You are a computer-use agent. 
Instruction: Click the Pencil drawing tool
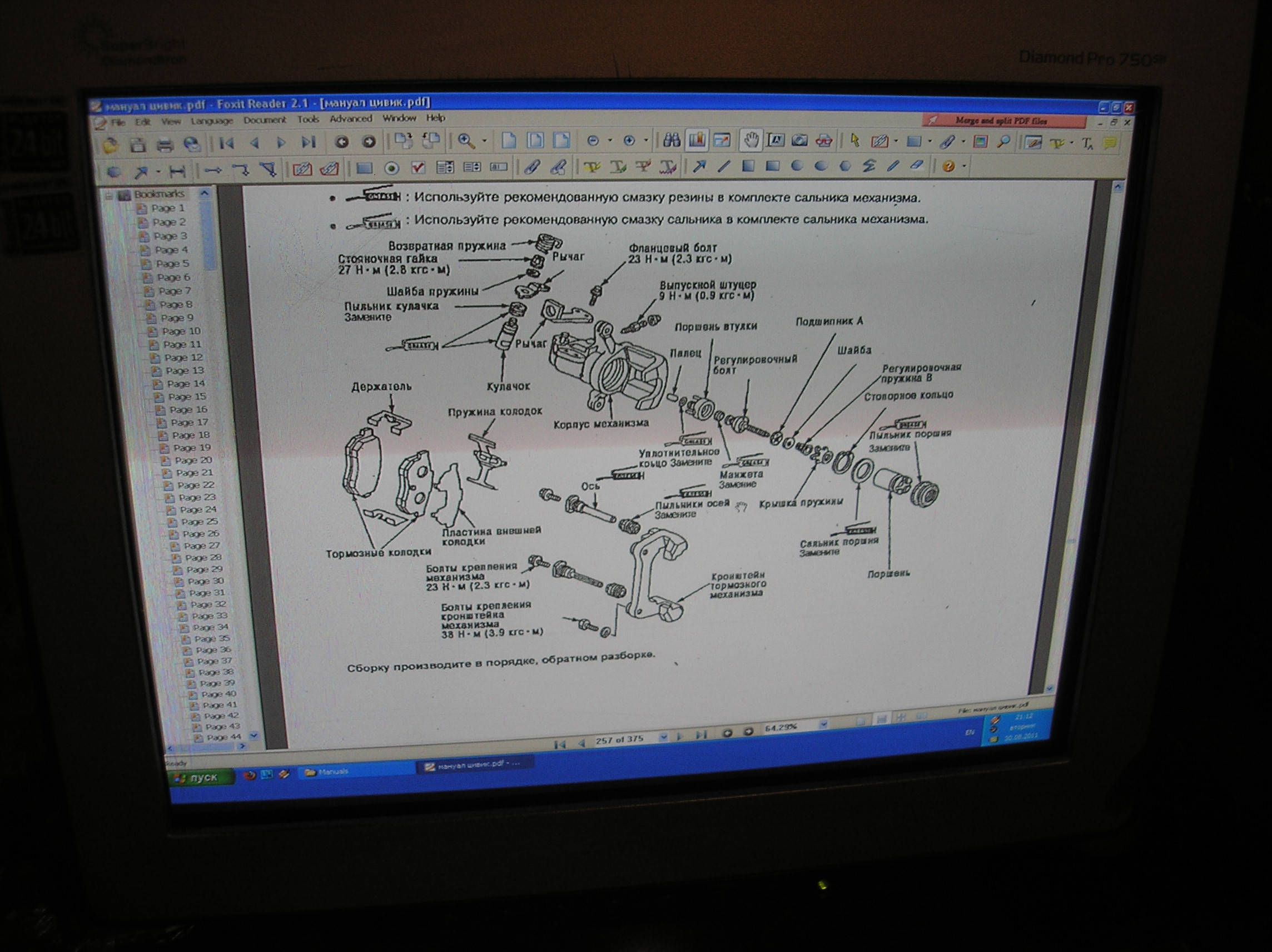pyautogui.click(x=893, y=166)
